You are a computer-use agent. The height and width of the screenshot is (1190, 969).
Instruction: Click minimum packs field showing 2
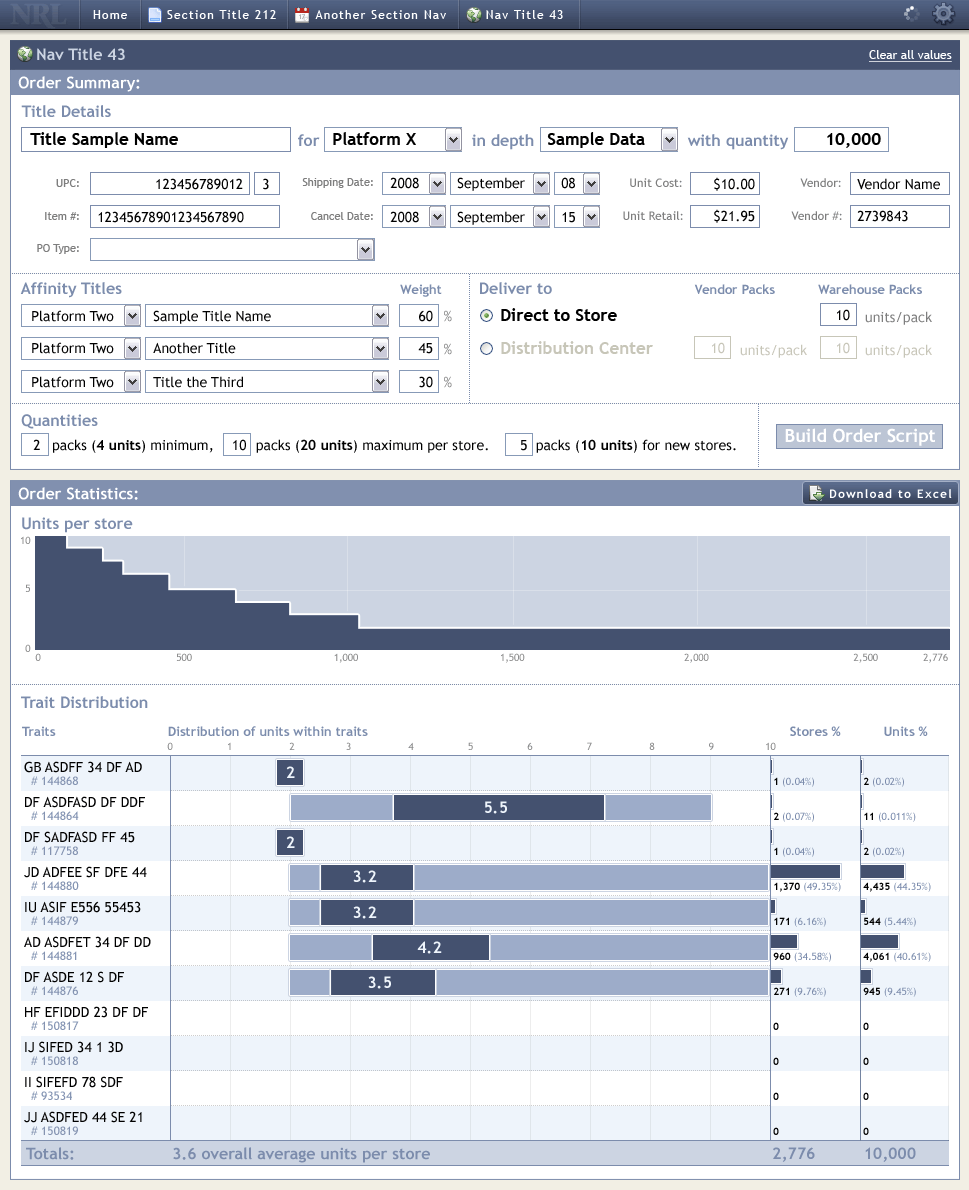(x=35, y=445)
